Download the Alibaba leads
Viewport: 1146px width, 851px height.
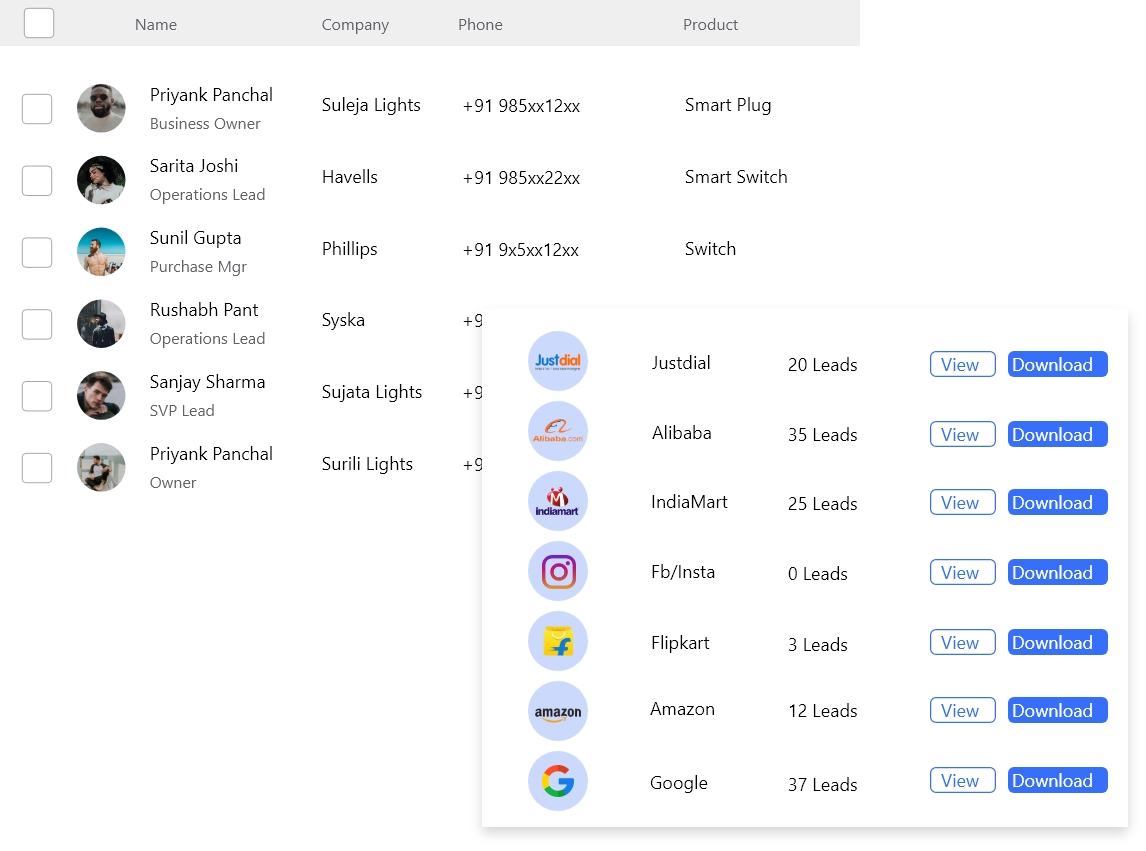pyautogui.click(x=1058, y=434)
